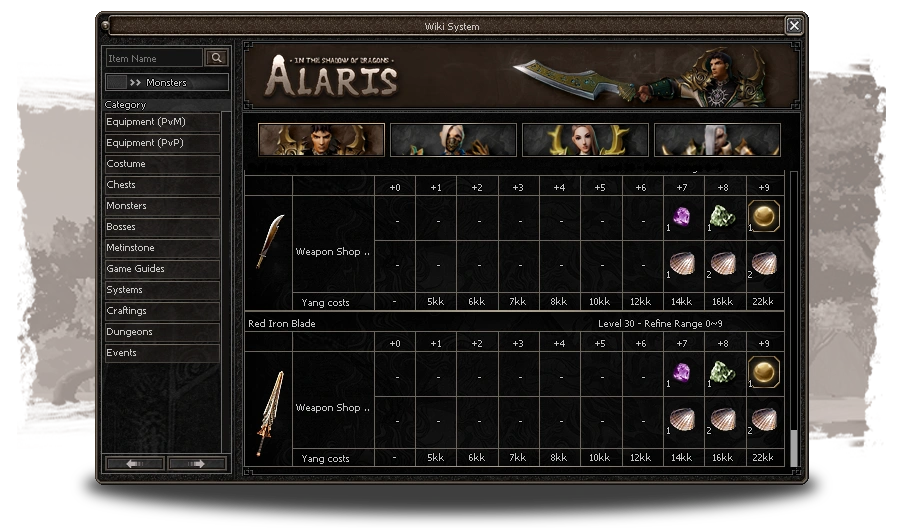Viewport: 903px width, 528px height.
Task: Open the Game Guides category
Action: click(x=162, y=269)
